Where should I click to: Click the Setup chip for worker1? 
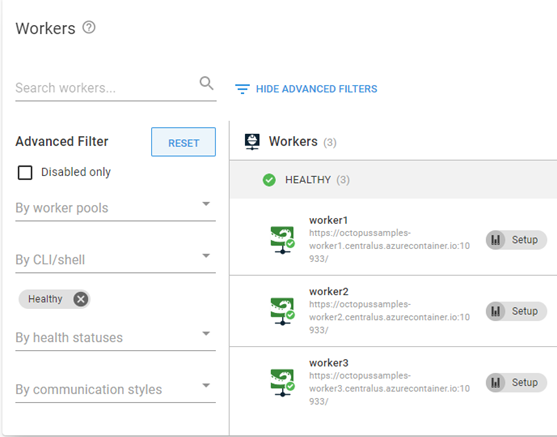point(516,240)
